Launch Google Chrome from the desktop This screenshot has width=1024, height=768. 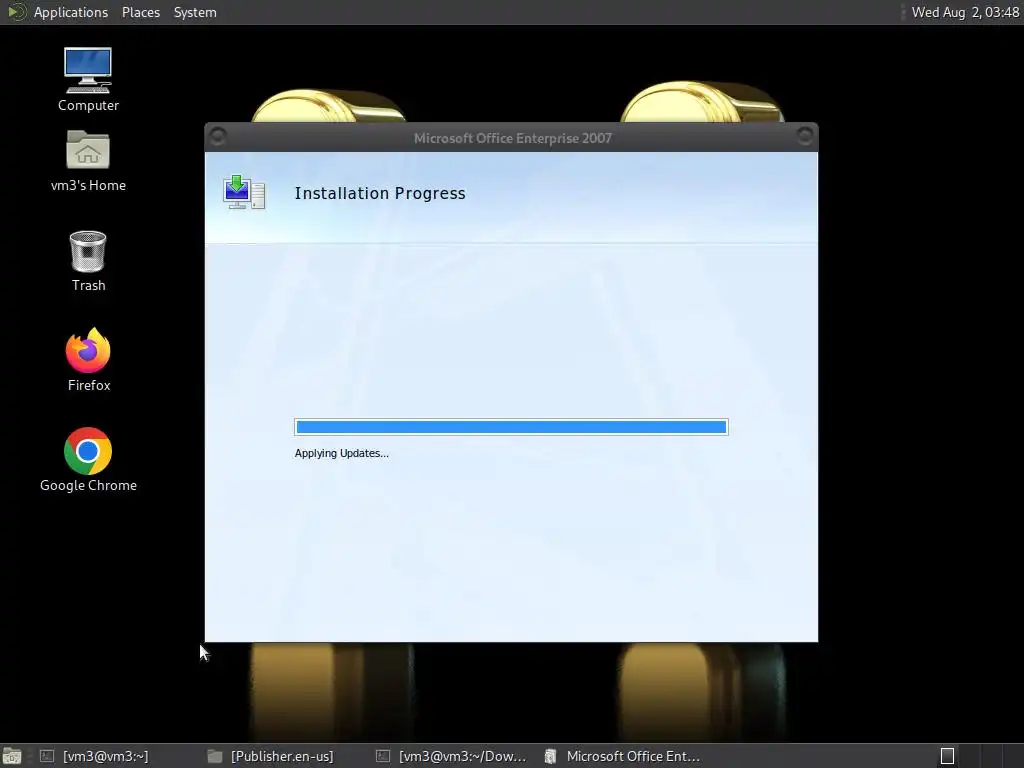[88, 460]
